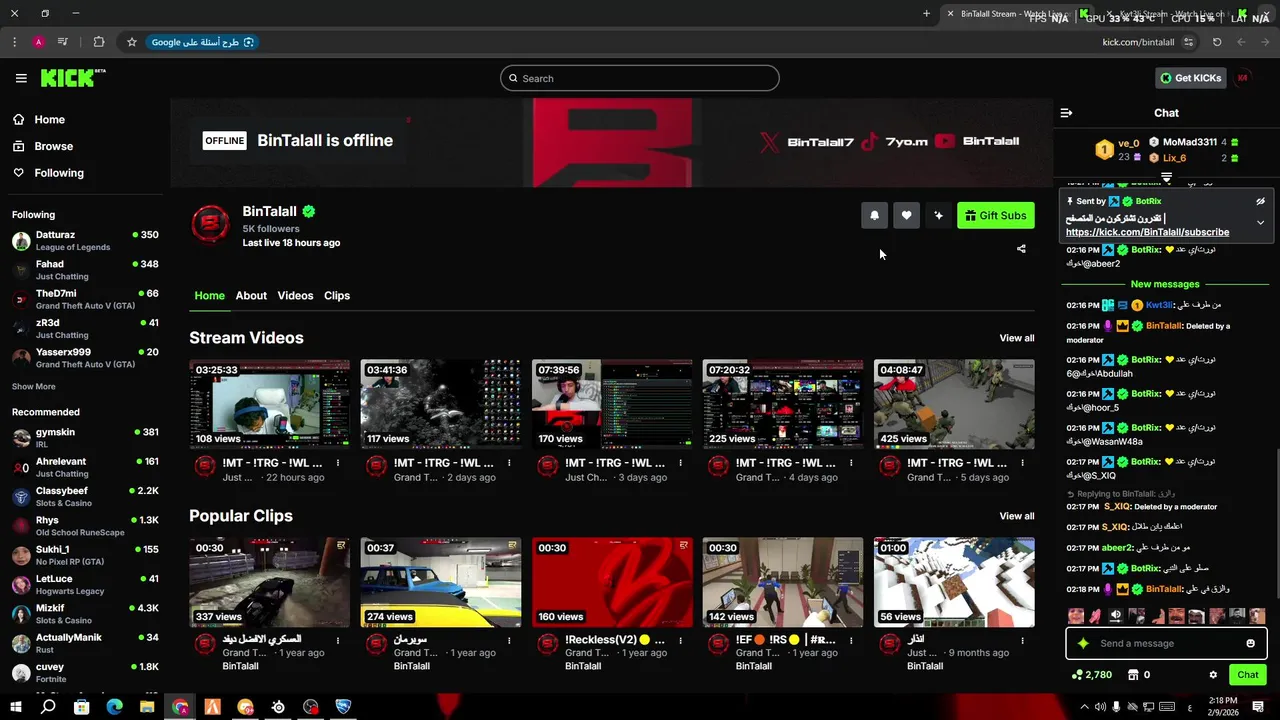Open Classybeef in Recommended list
The height and width of the screenshot is (720, 1280).
click(85, 497)
